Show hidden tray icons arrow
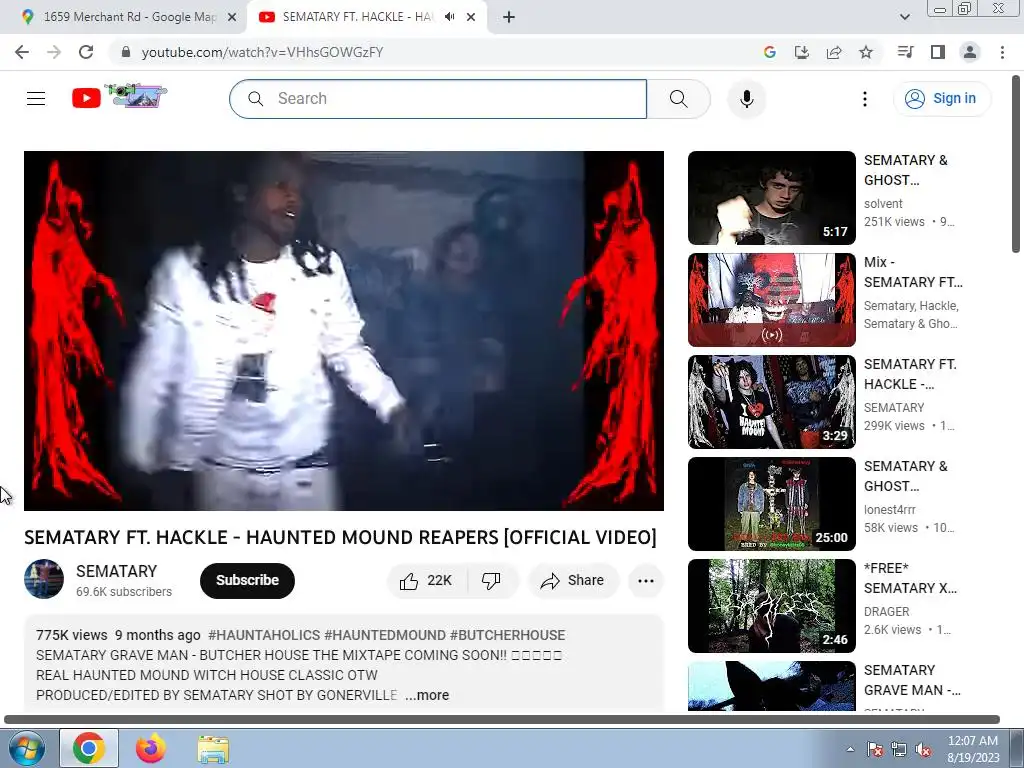 850,750
